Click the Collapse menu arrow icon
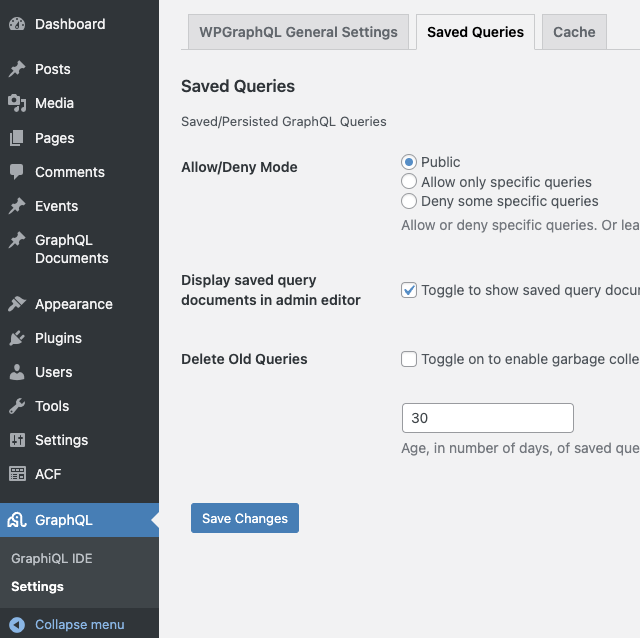The height and width of the screenshot is (638, 640). tap(17, 625)
